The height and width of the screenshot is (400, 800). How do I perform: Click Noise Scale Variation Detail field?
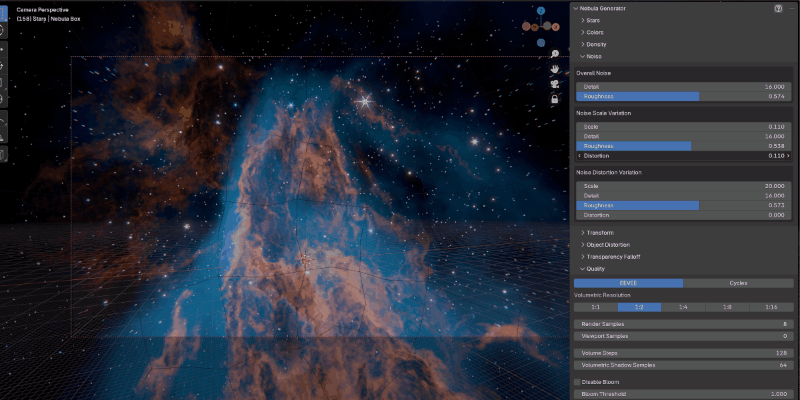point(684,136)
